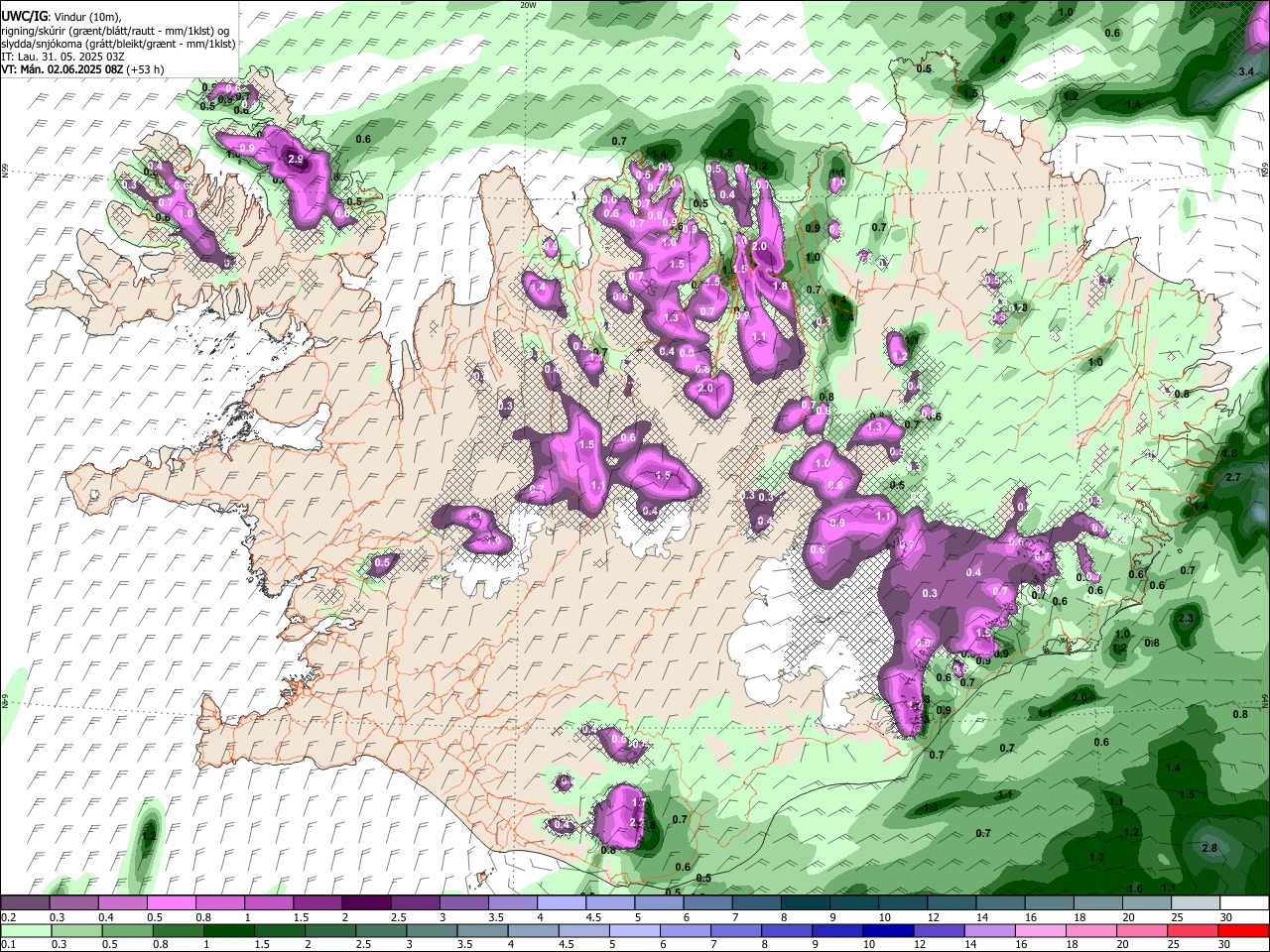The height and width of the screenshot is (952, 1270).
Task: Click the dark teal 8 swatch, upper legend row
Action: click(x=805, y=903)
